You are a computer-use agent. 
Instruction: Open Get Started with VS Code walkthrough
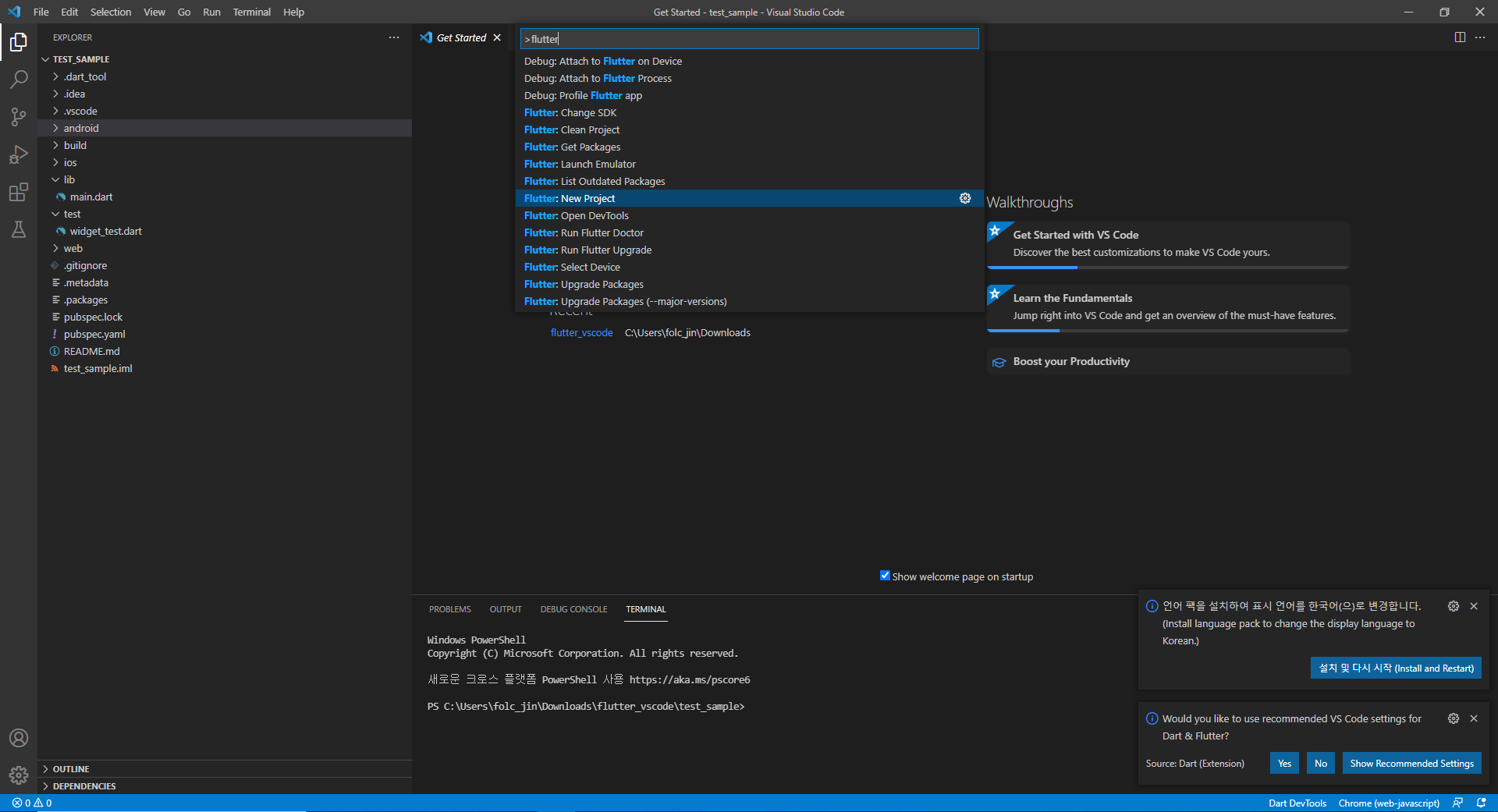click(x=1168, y=245)
